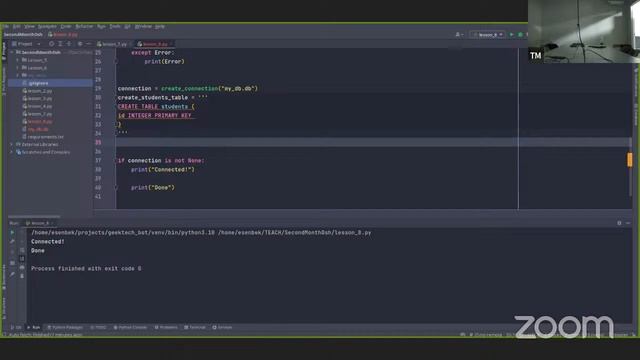Open the Run menu
Viewport: 640px width, 360px height.
pyautogui.click(x=101, y=27)
